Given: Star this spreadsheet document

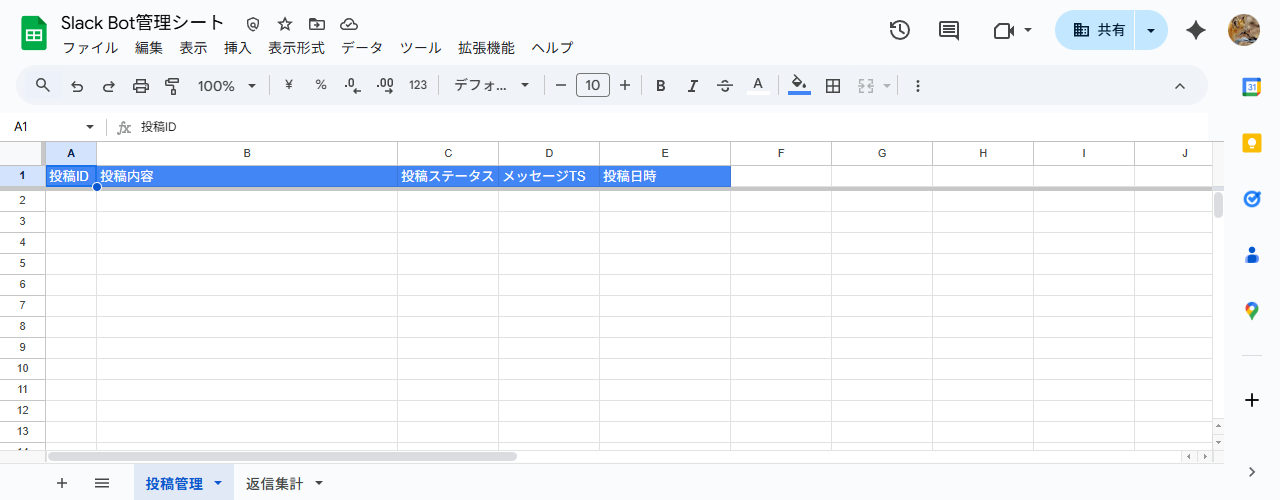Looking at the screenshot, I should tap(285, 24).
